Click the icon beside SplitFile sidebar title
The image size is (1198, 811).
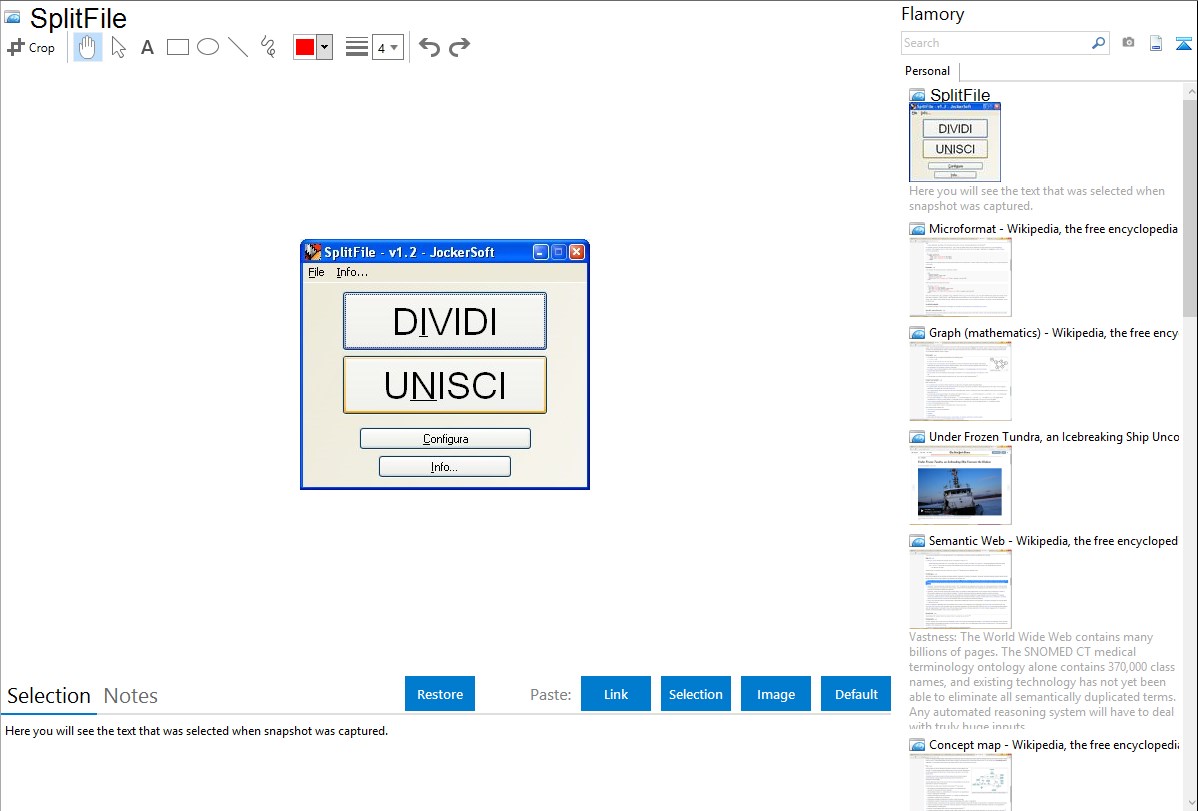(x=917, y=96)
